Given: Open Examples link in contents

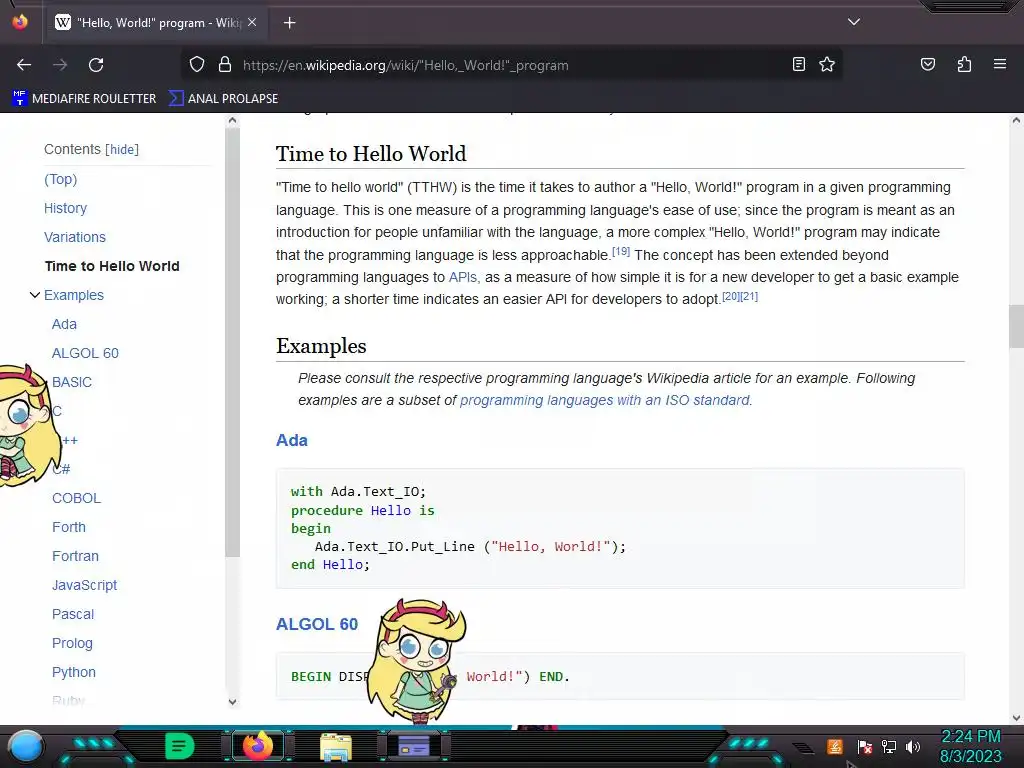Looking at the screenshot, I should pyautogui.click(x=74, y=295).
